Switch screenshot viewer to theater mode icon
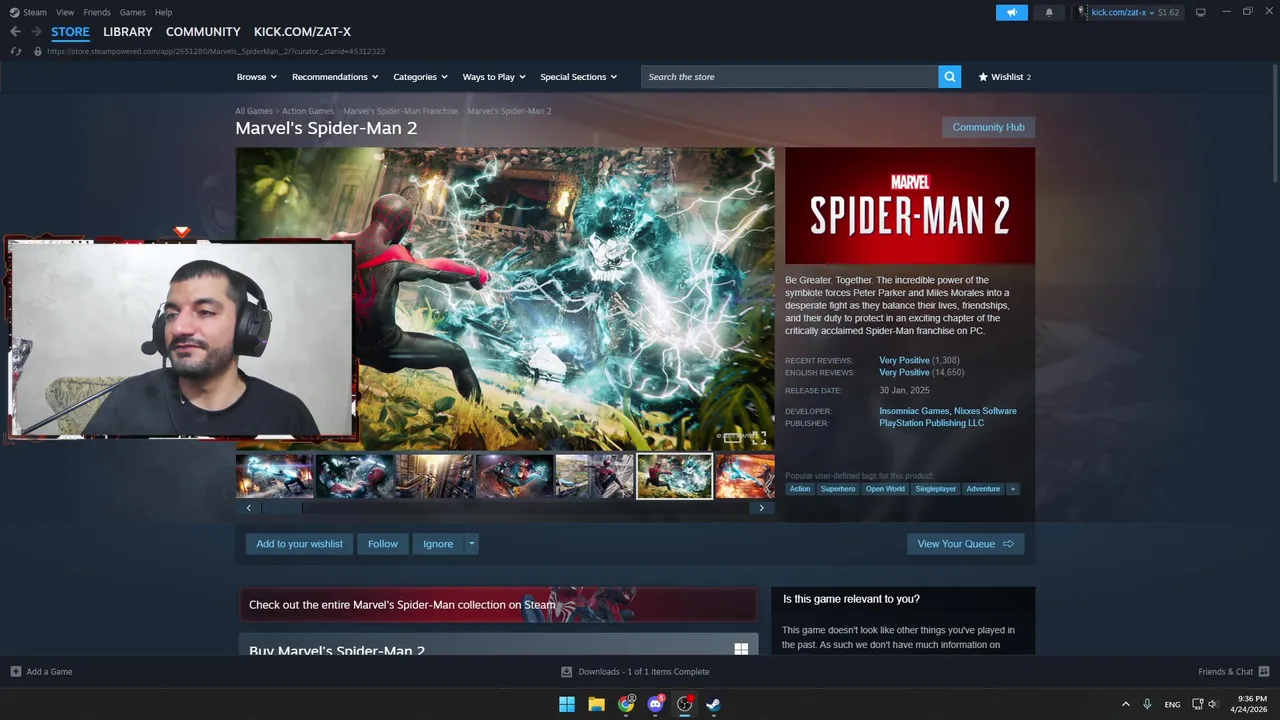This screenshot has width=1280, height=720. pyautogui.click(x=733, y=437)
